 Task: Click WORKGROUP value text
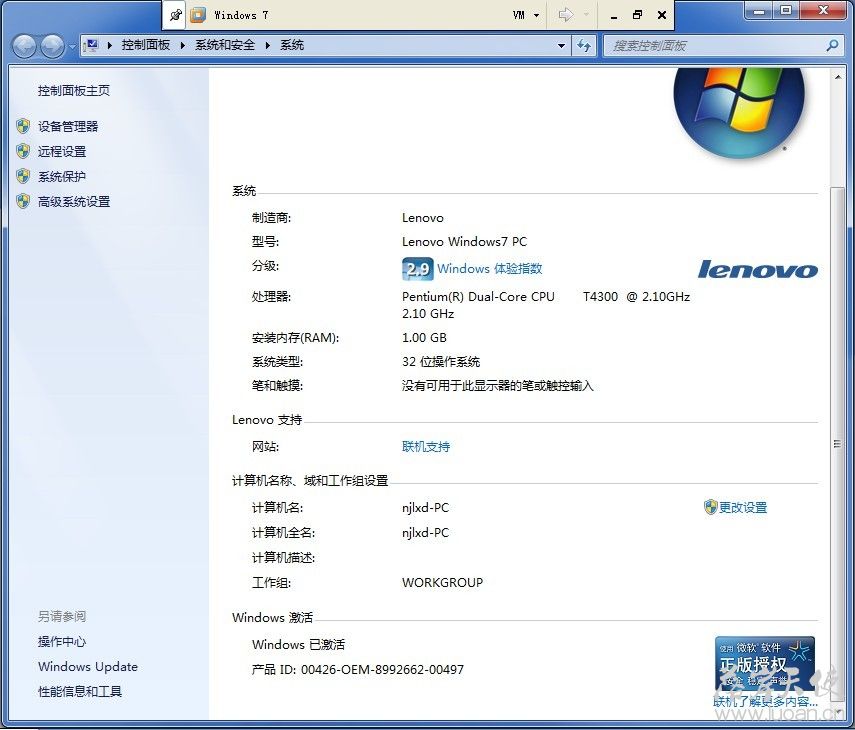[x=442, y=583]
